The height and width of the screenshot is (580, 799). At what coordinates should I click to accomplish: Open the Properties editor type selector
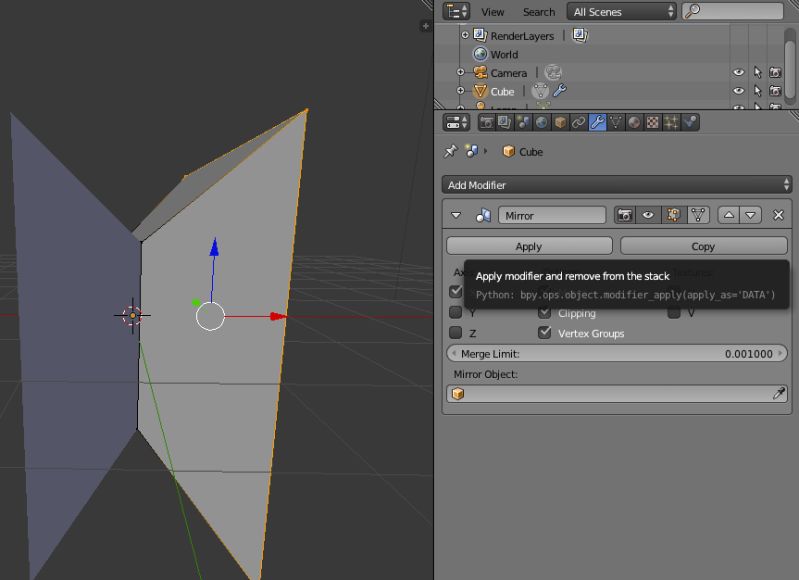tap(457, 122)
